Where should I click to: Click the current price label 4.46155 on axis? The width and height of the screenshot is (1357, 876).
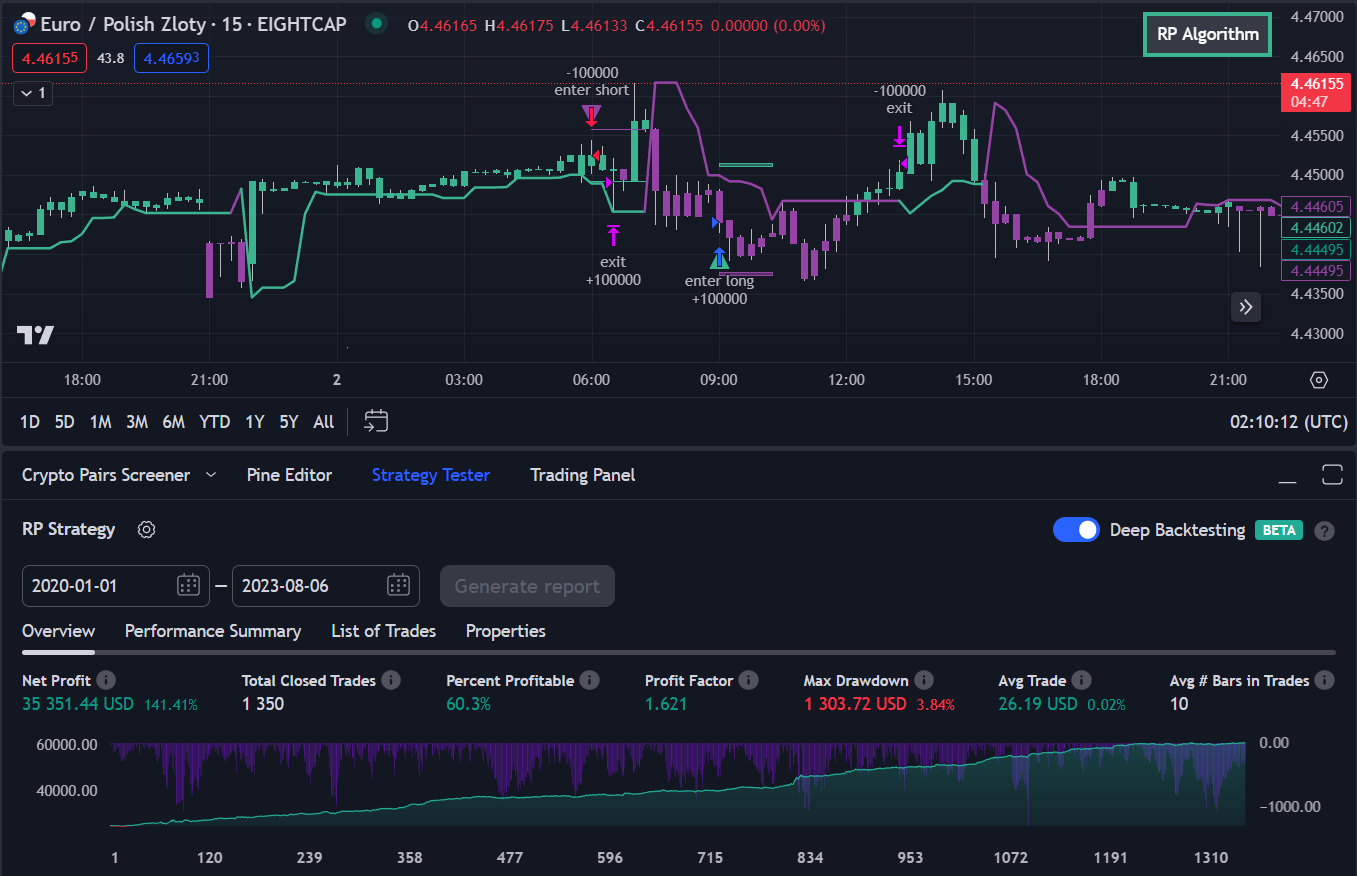1318,93
